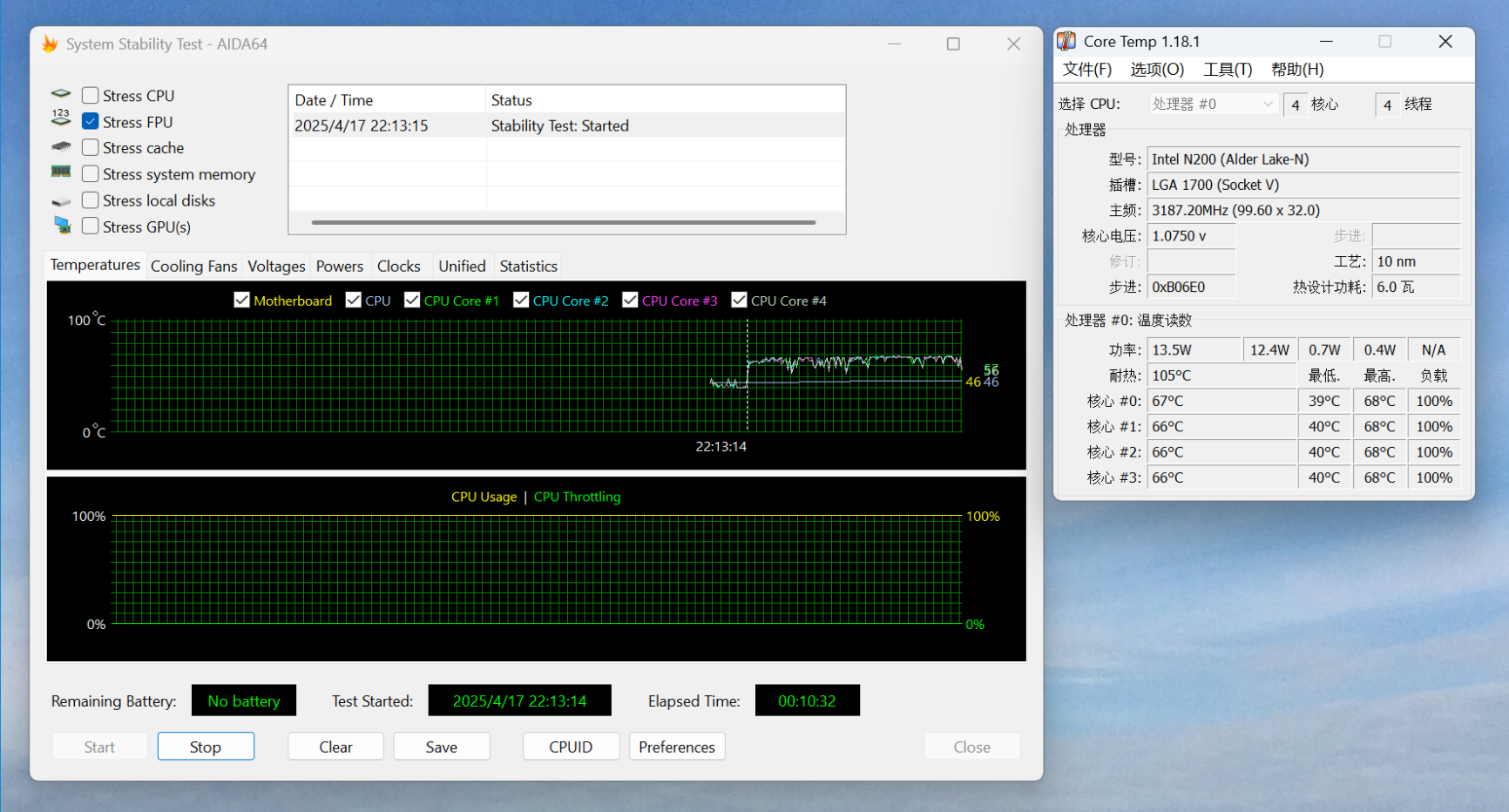Screen dimensions: 1509x812
Task: Toggle CPU Core #1 graph checkbox
Action: pyautogui.click(x=412, y=300)
